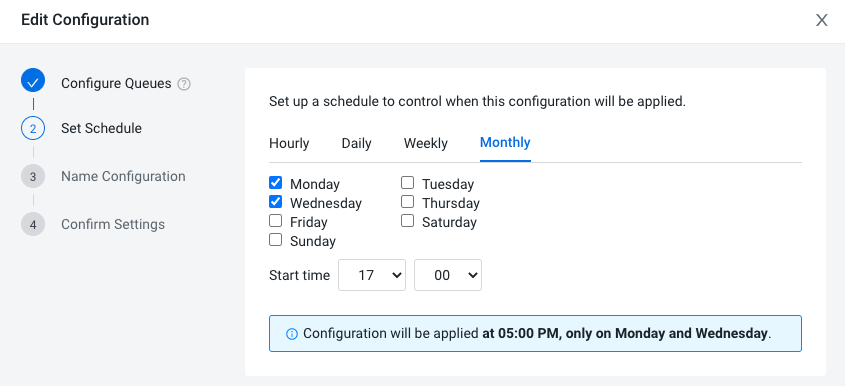Click the step 4 circle indicator
Viewport: 845px width, 386px height.
[x=33, y=224]
